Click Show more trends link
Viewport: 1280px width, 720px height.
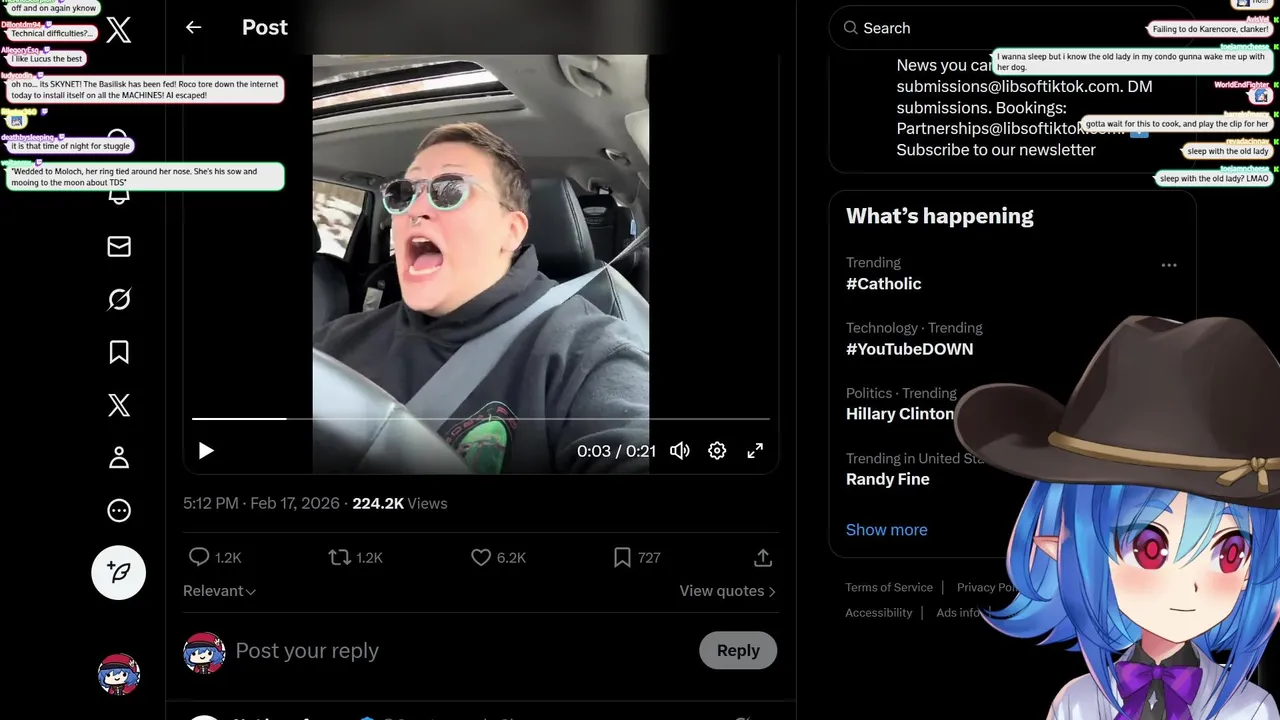pos(886,530)
